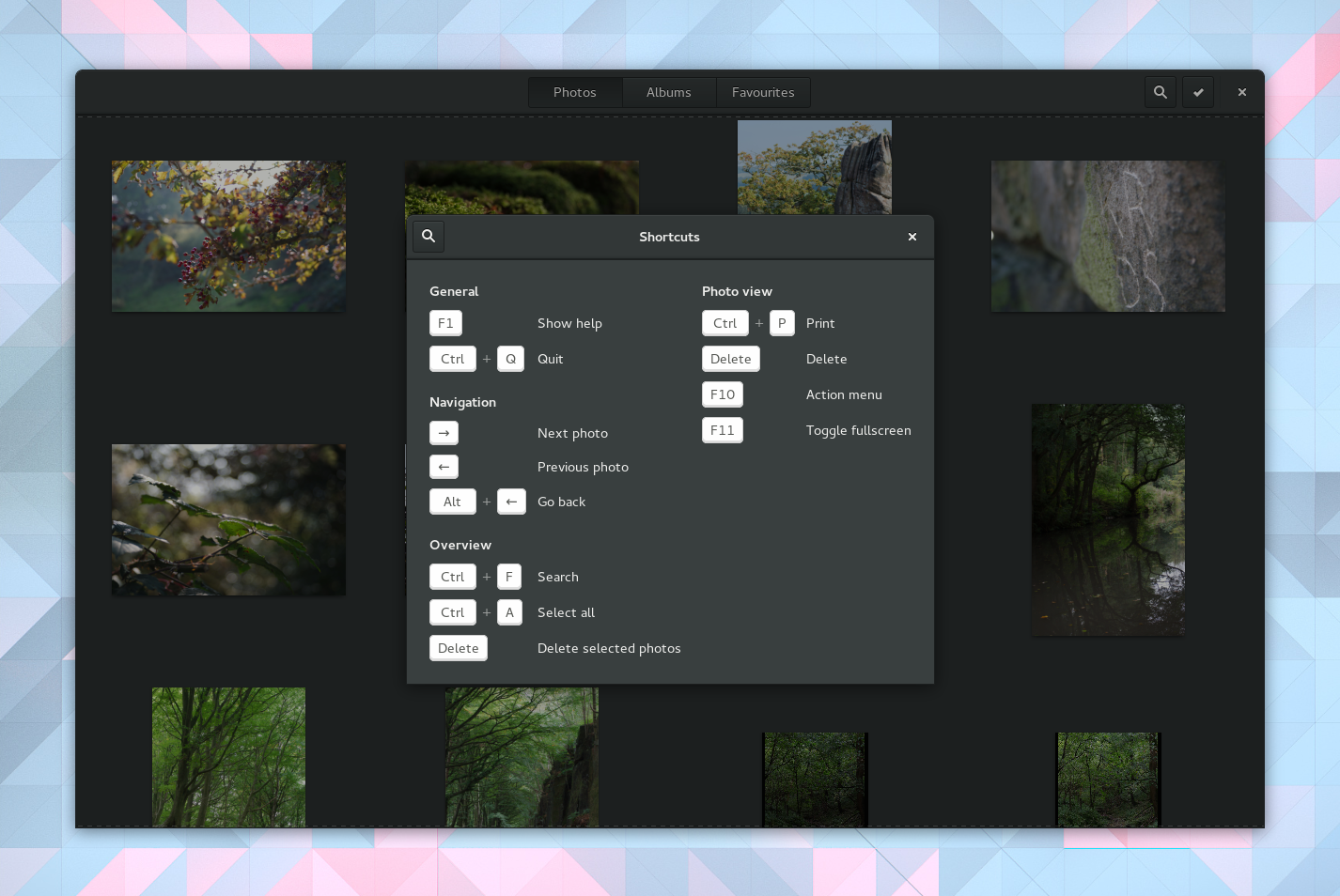The width and height of the screenshot is (1340, 896).
Task: Click the left arrow key for Previous photo
Action: [x=444, y=467]
